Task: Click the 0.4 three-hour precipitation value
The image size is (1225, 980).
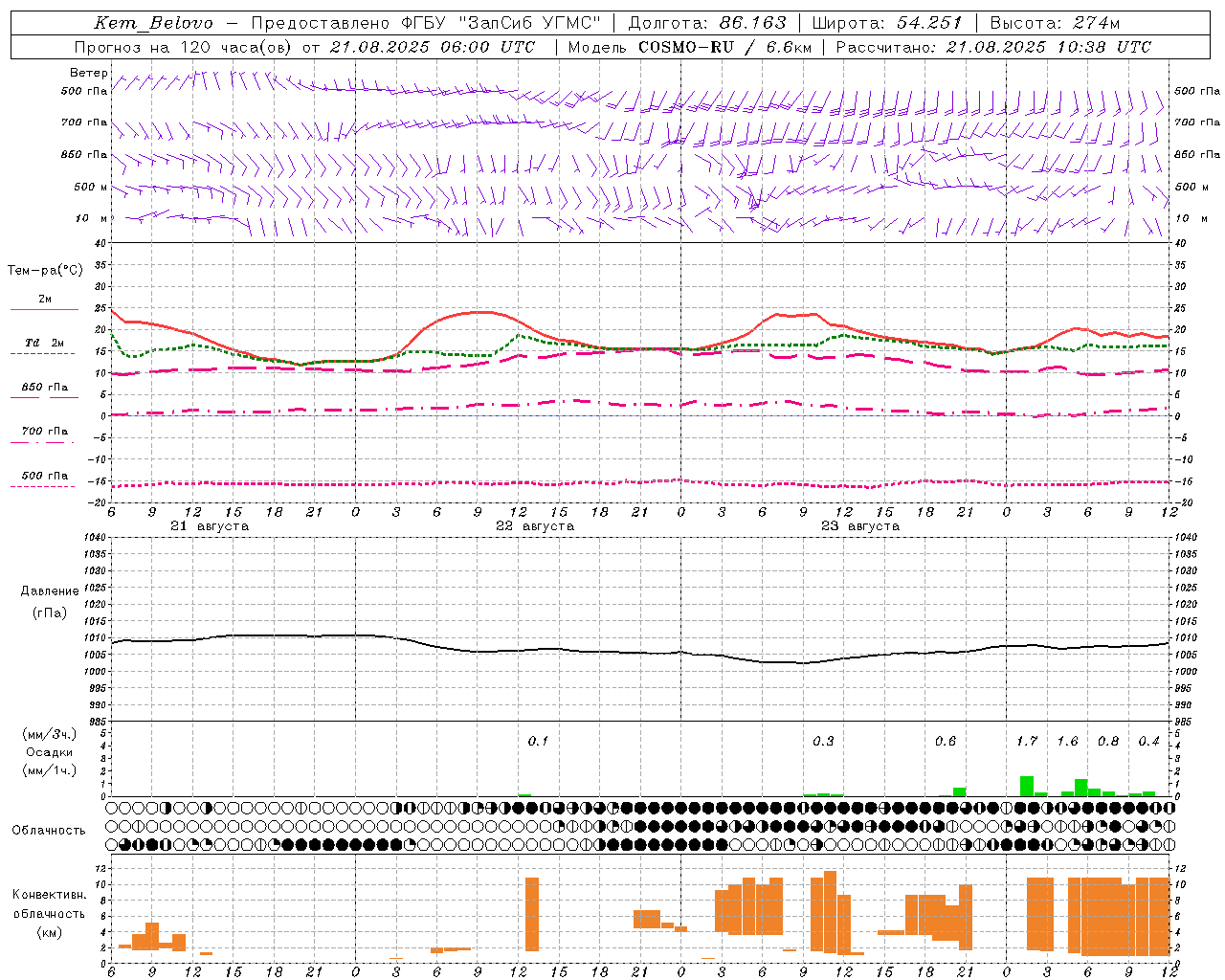Action: (x=1148, y=741)
